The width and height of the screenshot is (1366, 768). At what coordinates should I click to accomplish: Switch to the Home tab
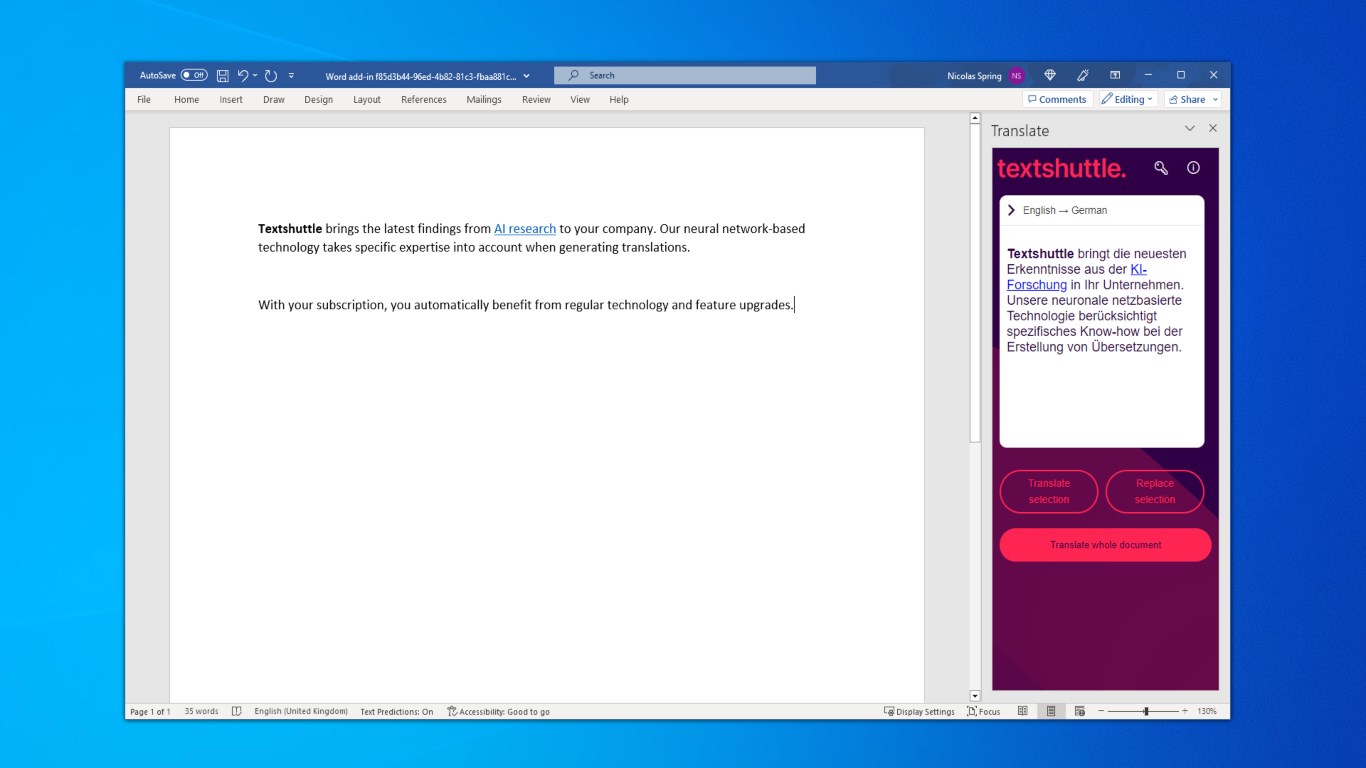tap(186, 99)
